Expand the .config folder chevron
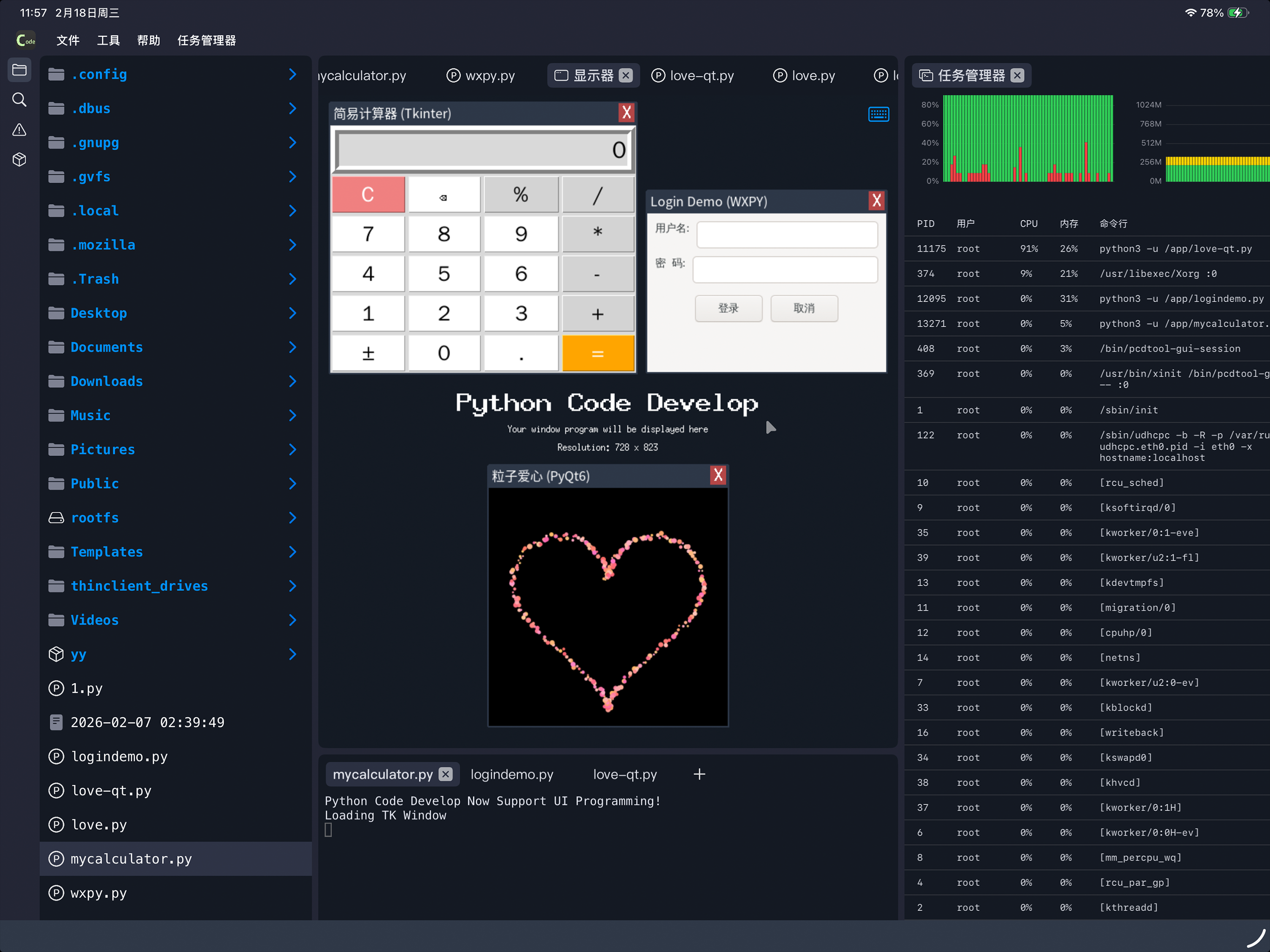1270x952 pixels. (x=293, y=74)
